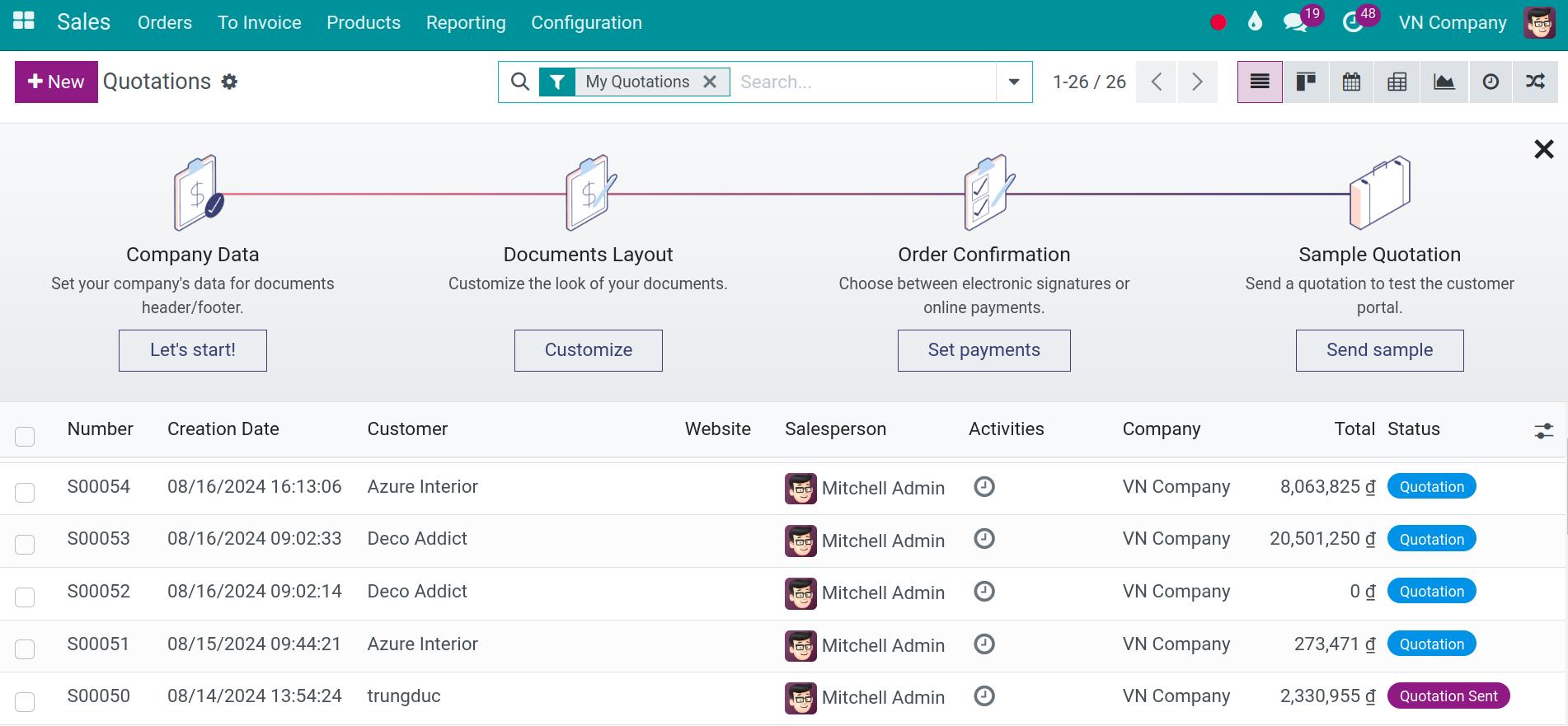Open the user avatar menu

1539,22
